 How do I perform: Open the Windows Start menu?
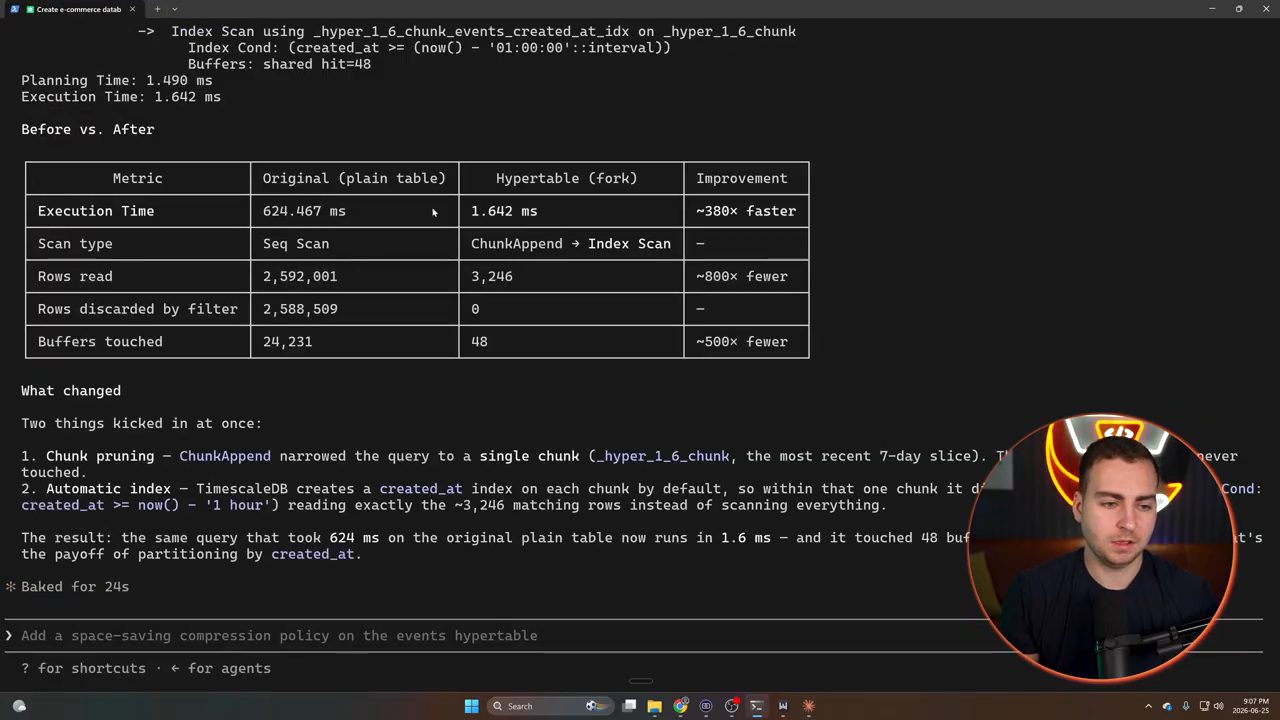pos(471,706)
